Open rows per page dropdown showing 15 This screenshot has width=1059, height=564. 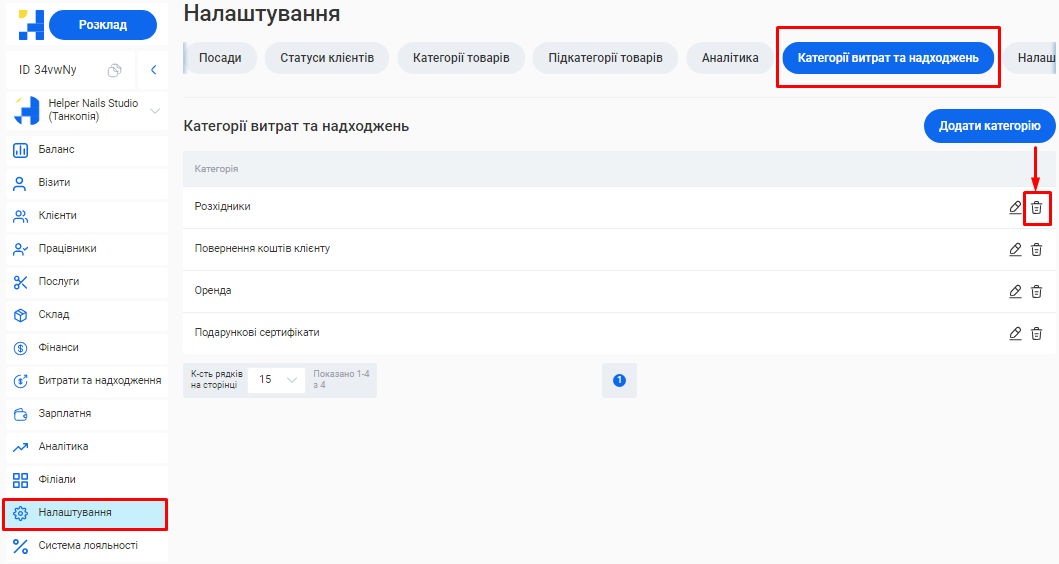[x=277, y=380]
